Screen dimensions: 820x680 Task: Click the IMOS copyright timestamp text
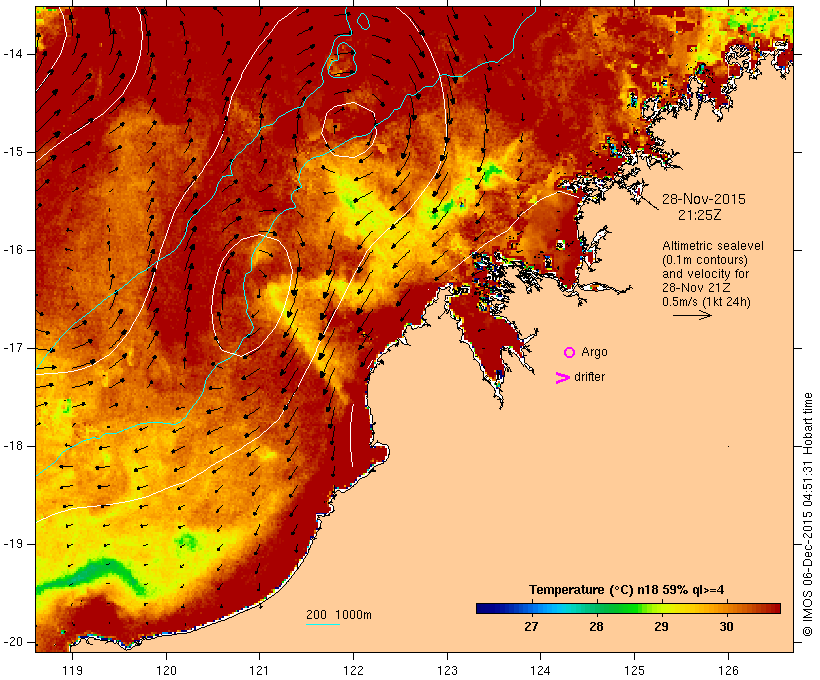(x=807, y=515)
